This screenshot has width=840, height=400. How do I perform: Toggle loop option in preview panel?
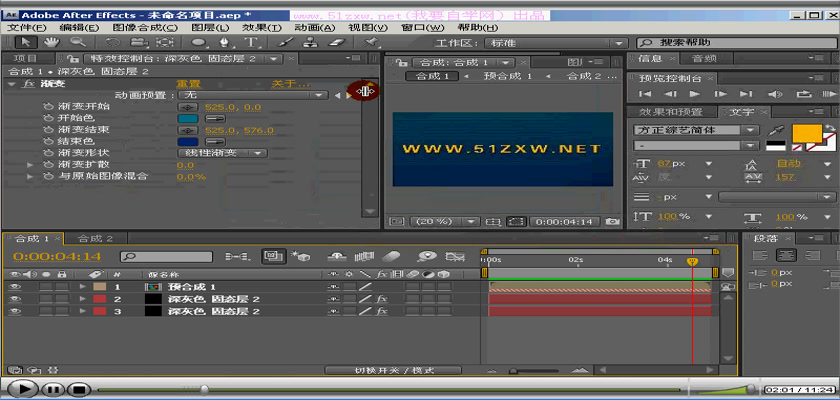804,94
